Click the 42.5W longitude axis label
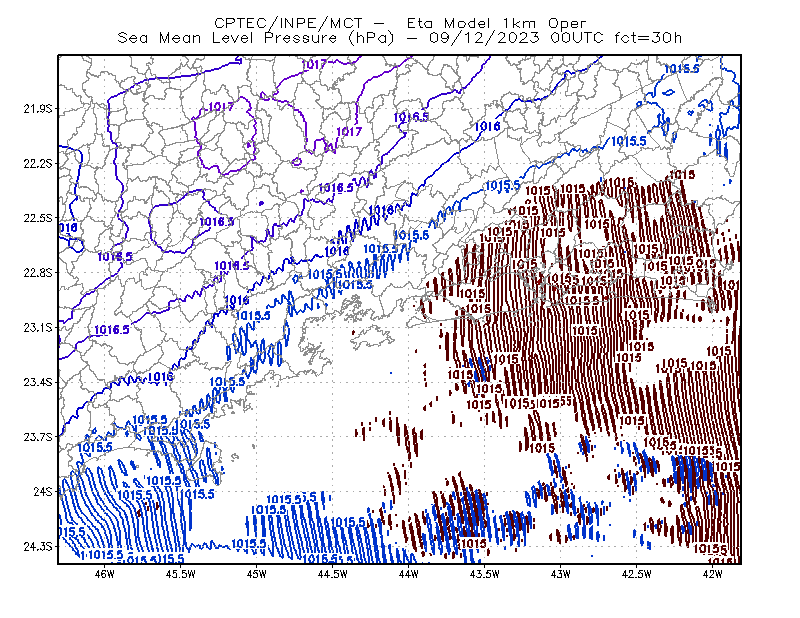Image resolution: width=800 pixels, height=618 pixels. 636,574
